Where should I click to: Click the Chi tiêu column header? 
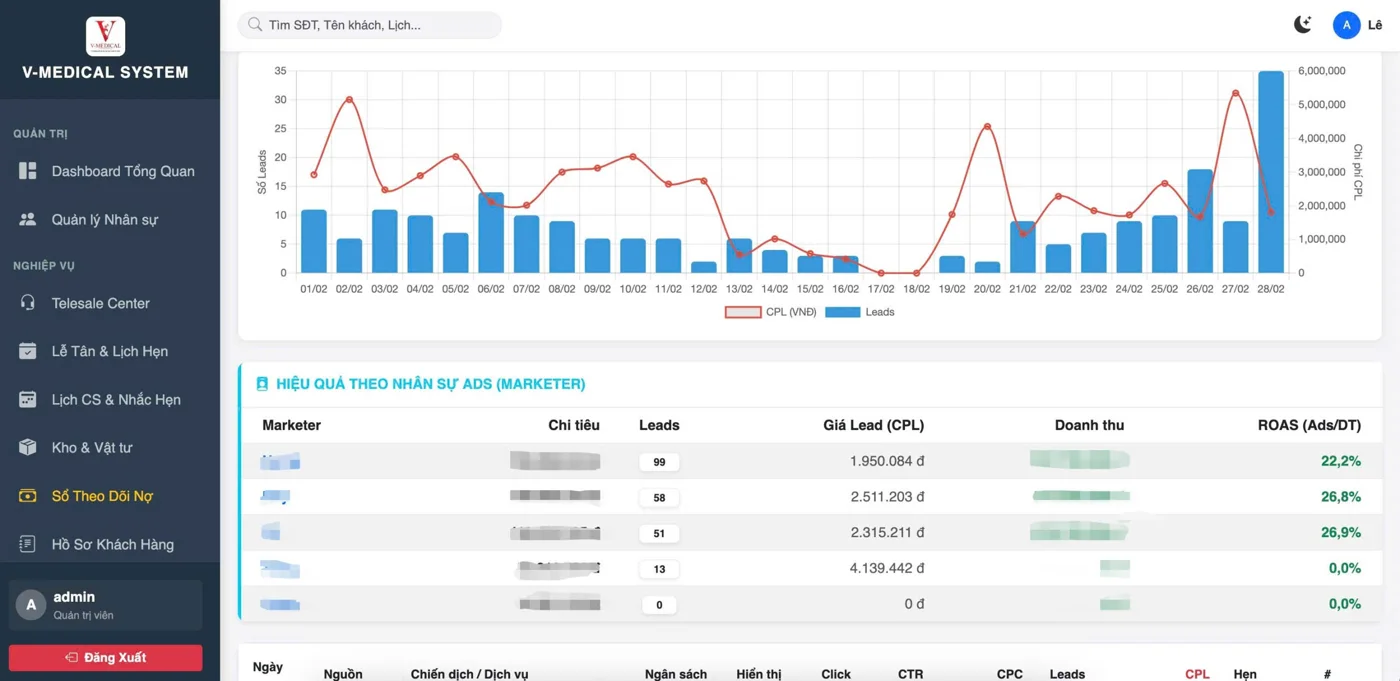click(574, 425)
